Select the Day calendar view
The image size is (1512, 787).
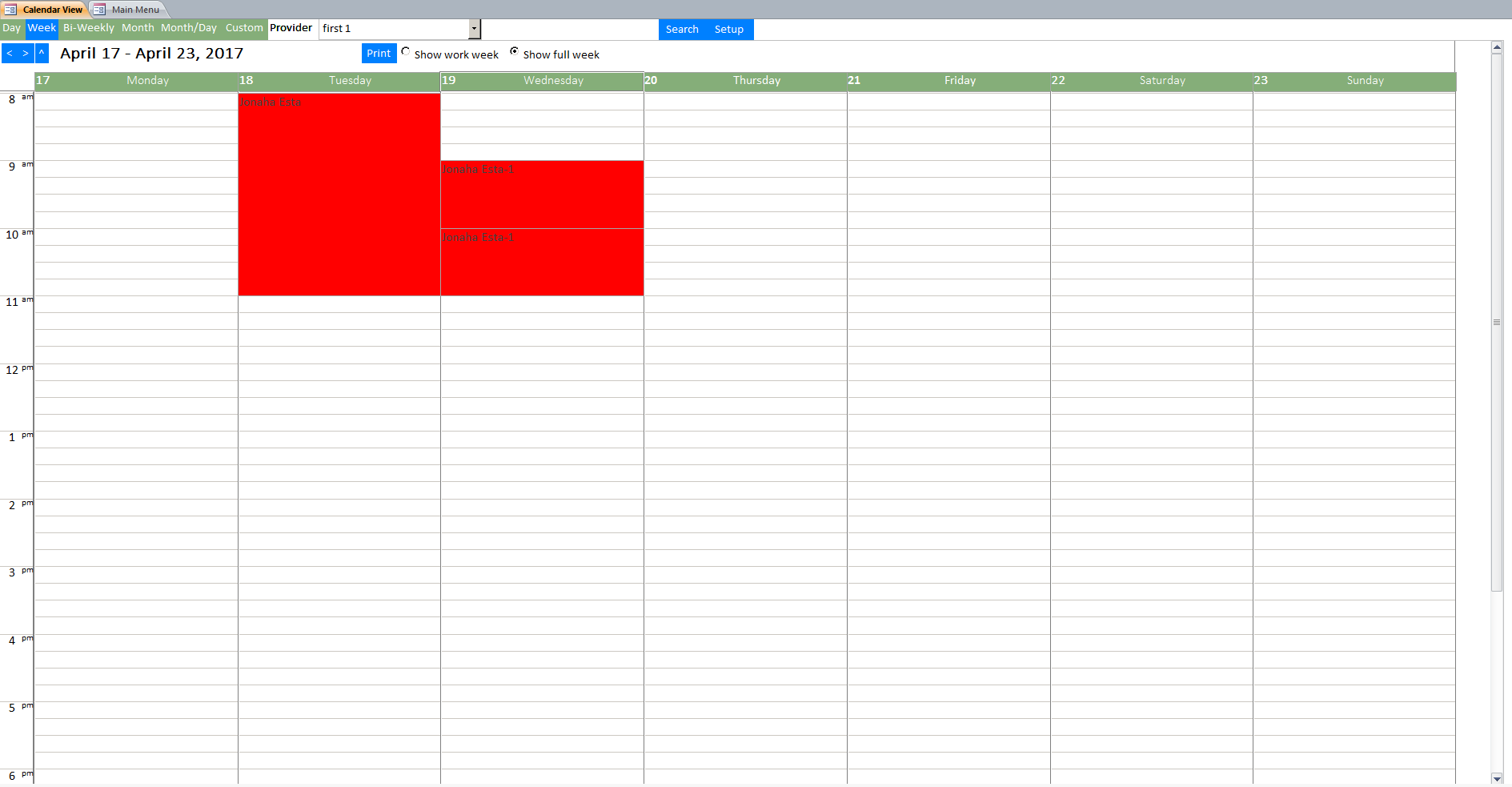[x=12, y=28]
